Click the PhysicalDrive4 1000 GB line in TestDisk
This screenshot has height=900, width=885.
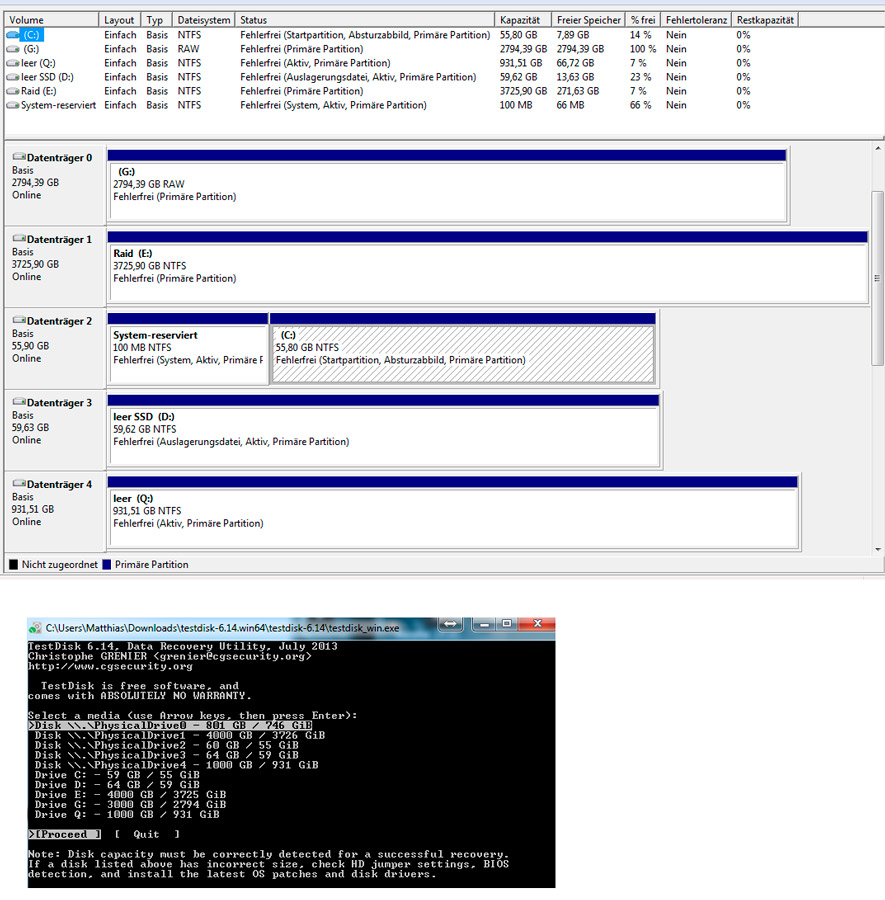pos(176,765)
